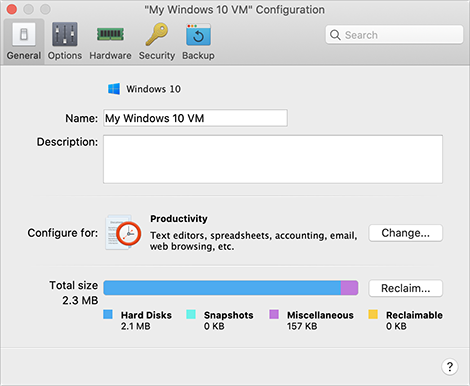The height and width of the screenshot is (386, 470).
Task: Click the '2.1 MB' Hard Disks value
Action: click(x=135, y=326)
